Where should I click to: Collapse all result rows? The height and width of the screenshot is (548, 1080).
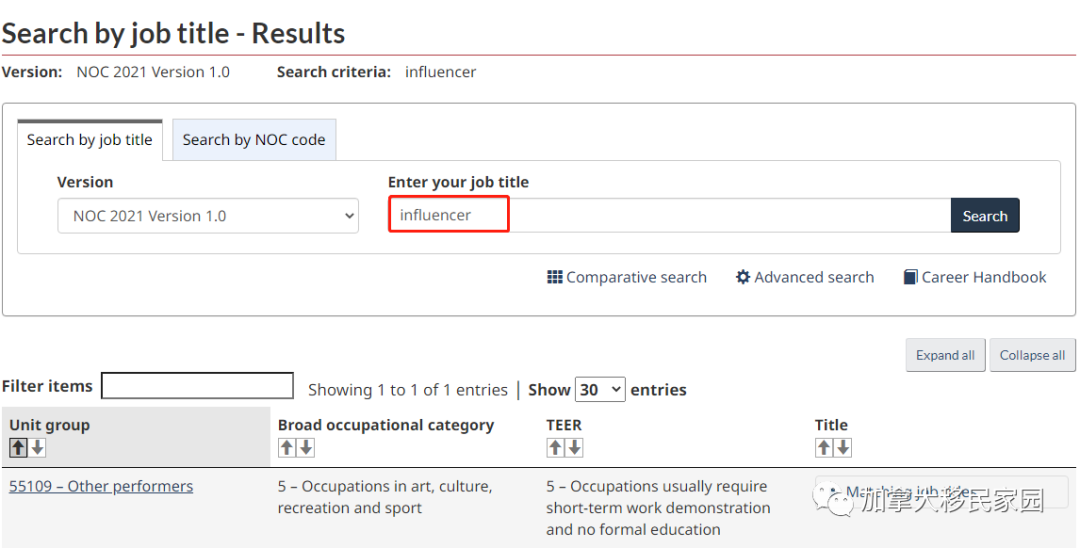(x=1032, y=355)
